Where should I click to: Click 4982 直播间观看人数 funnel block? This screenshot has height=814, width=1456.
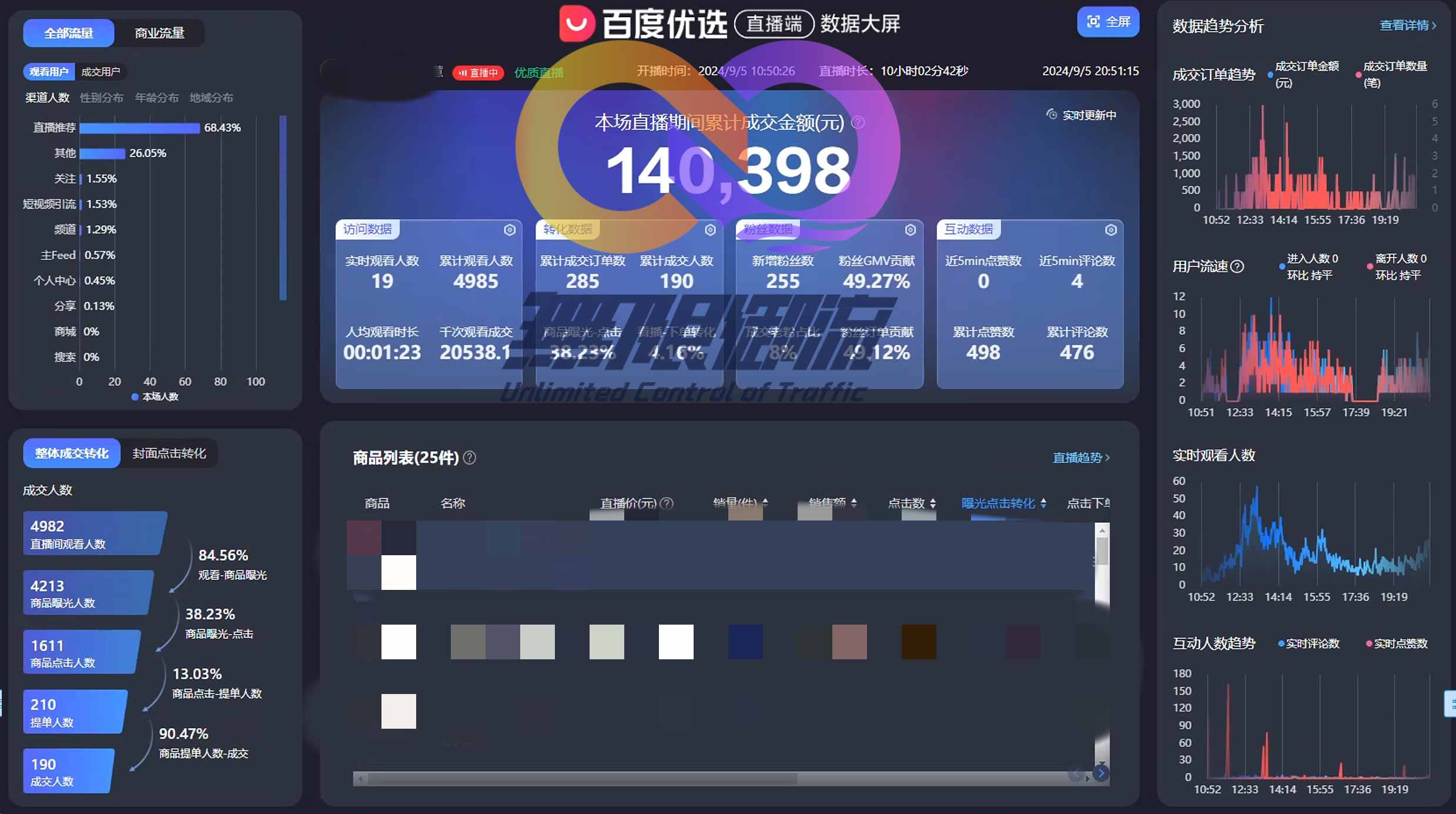(94, 533)
